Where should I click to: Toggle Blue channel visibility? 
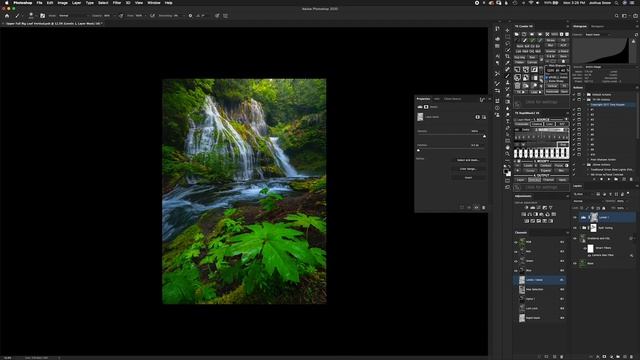(516, 270)
